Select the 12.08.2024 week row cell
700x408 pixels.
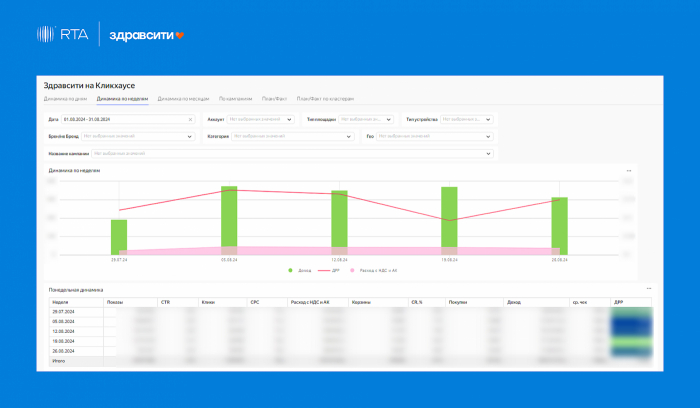tap(76, 332)
